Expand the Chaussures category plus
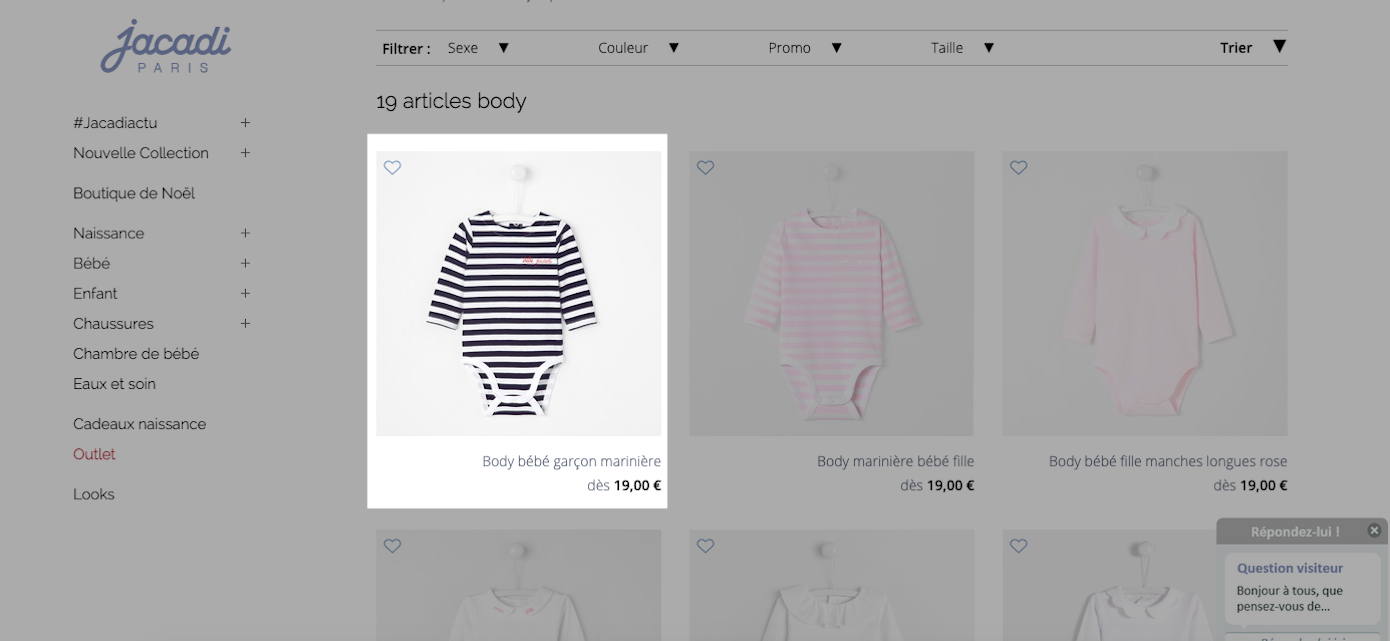The width and height of the screenshot is (1390, 641). [x=245, y=323]
